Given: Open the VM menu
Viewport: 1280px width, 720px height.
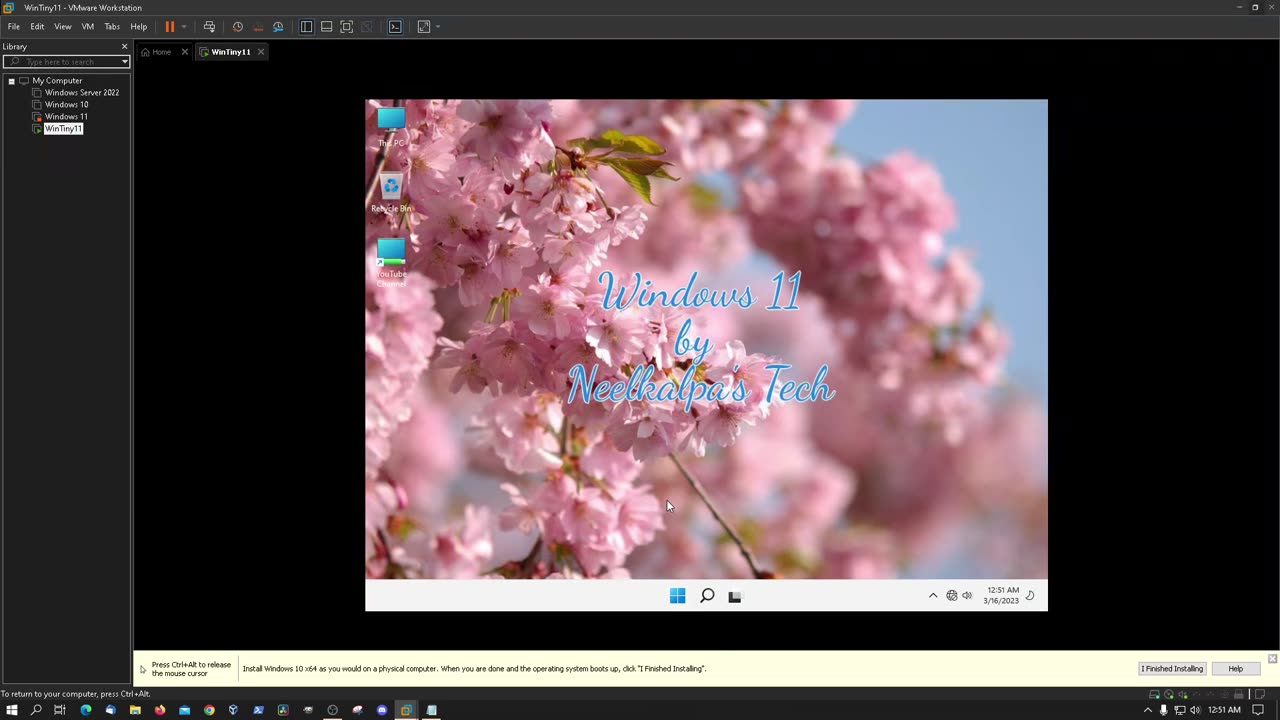Looking at the screenshot, I should (88, 27).
